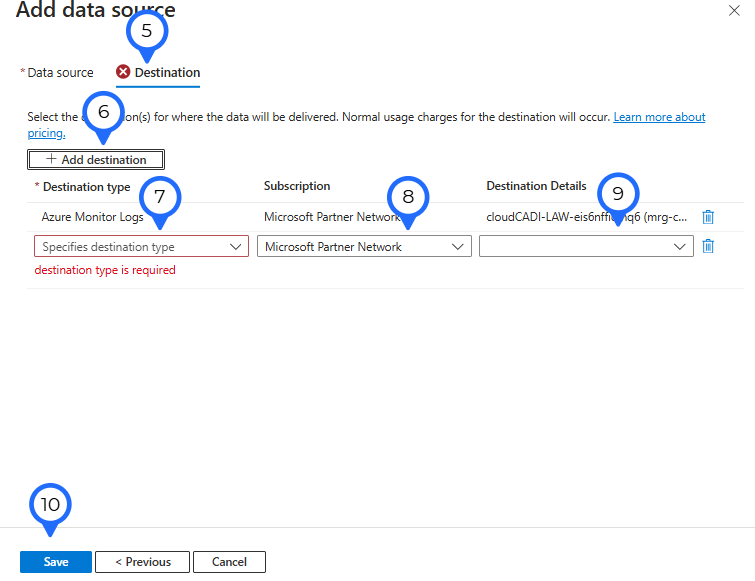Delete the Azure Monitor Logs destination row

pos(708,217)
